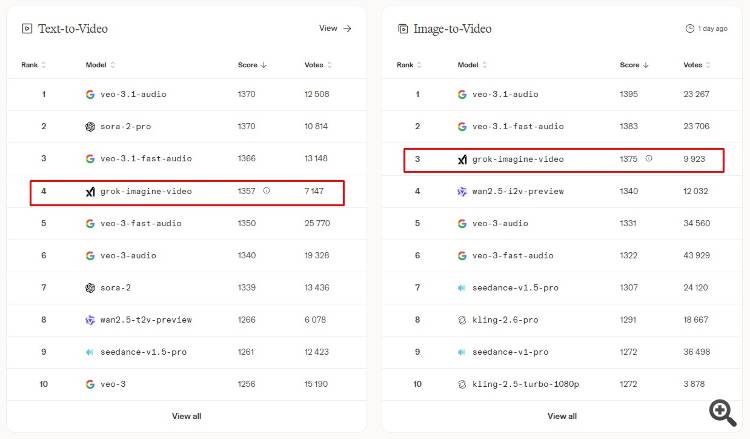Click the icon beside wan2.5-t2v-preview
Viewport: 750px width, 439px height.
coord(90,320)
